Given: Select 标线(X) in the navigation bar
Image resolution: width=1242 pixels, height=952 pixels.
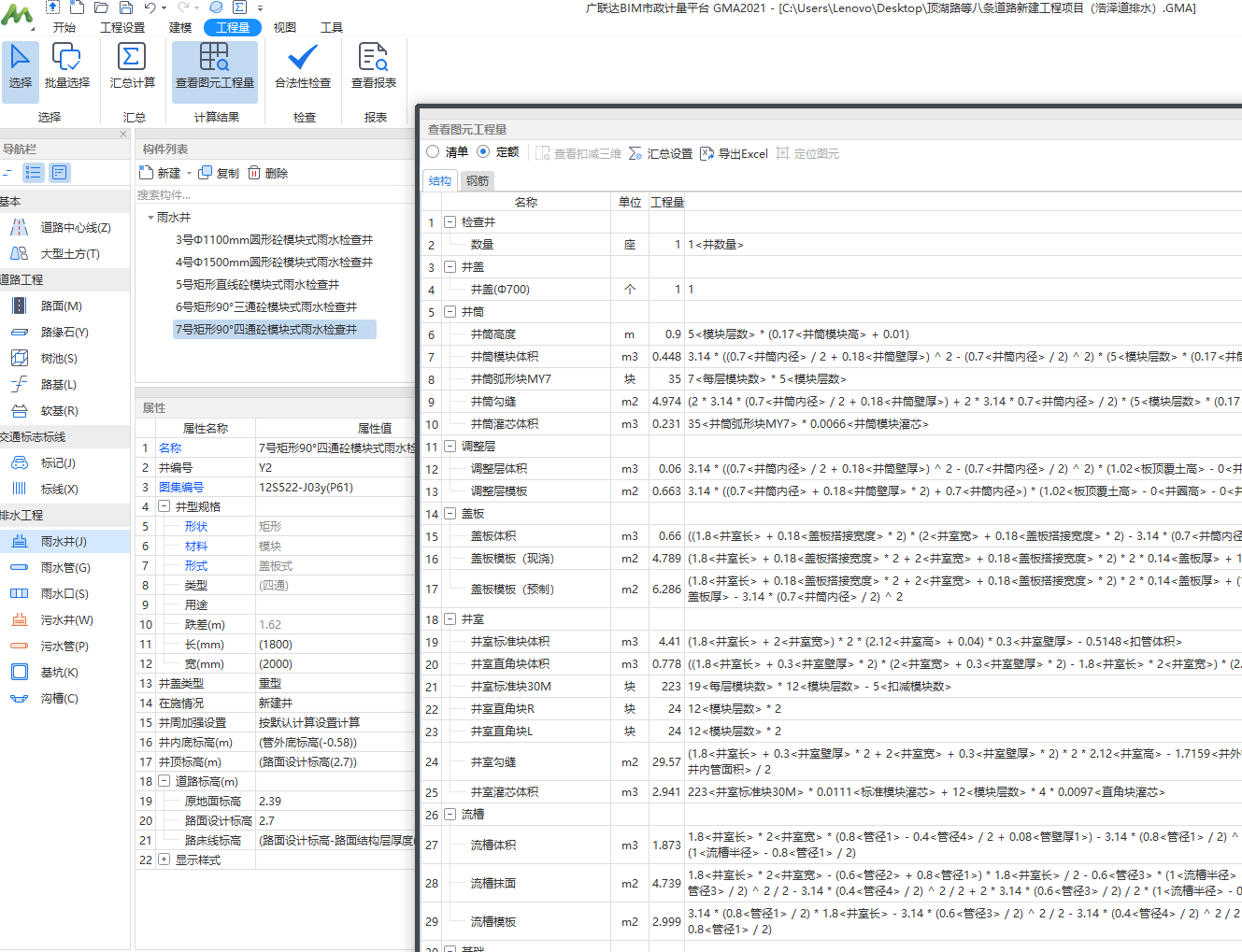Looking at the screenshot, I should [x=64, y=489].
